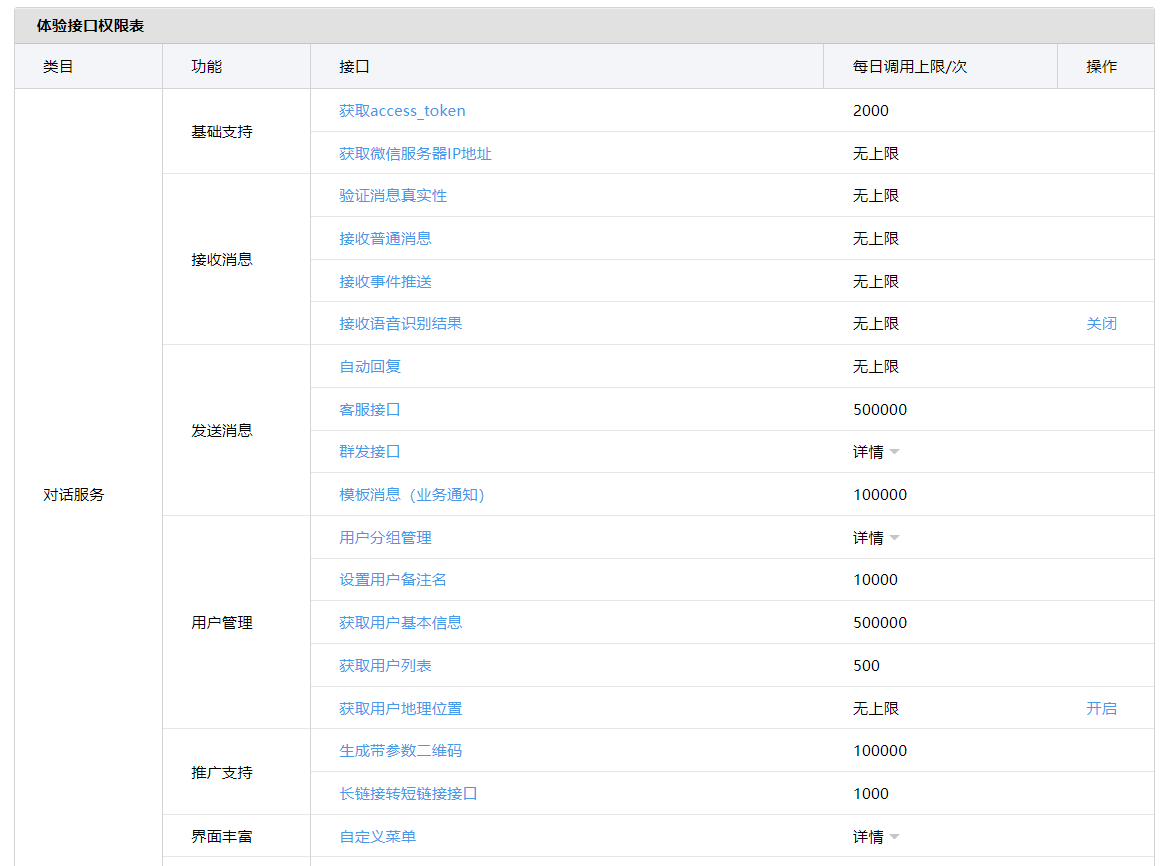
Task: Click the 界面丰富 function cell
Action: [x=222, y=836]
